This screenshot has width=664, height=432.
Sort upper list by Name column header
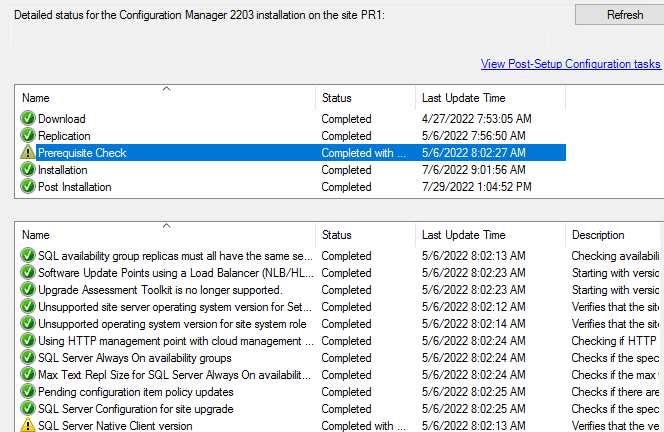coord(165,98)
